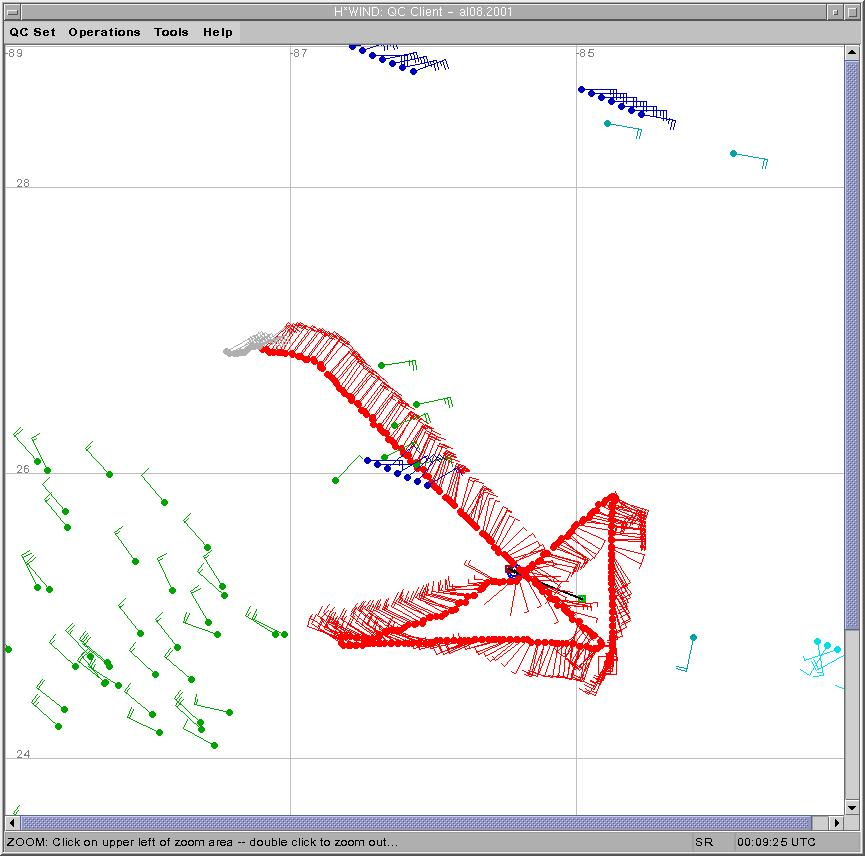The width and height of the screenshot is (865, 856).
Task: Click the vertical scrollbar down arrow
Action: point(851,806)
